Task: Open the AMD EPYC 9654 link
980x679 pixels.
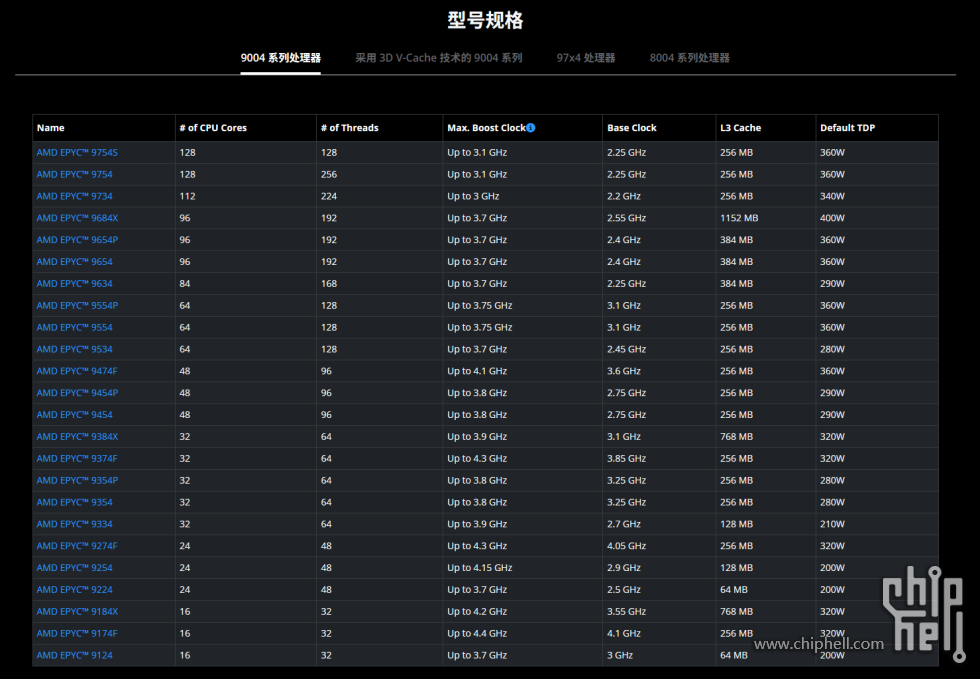Action: [x=74, y=262]
